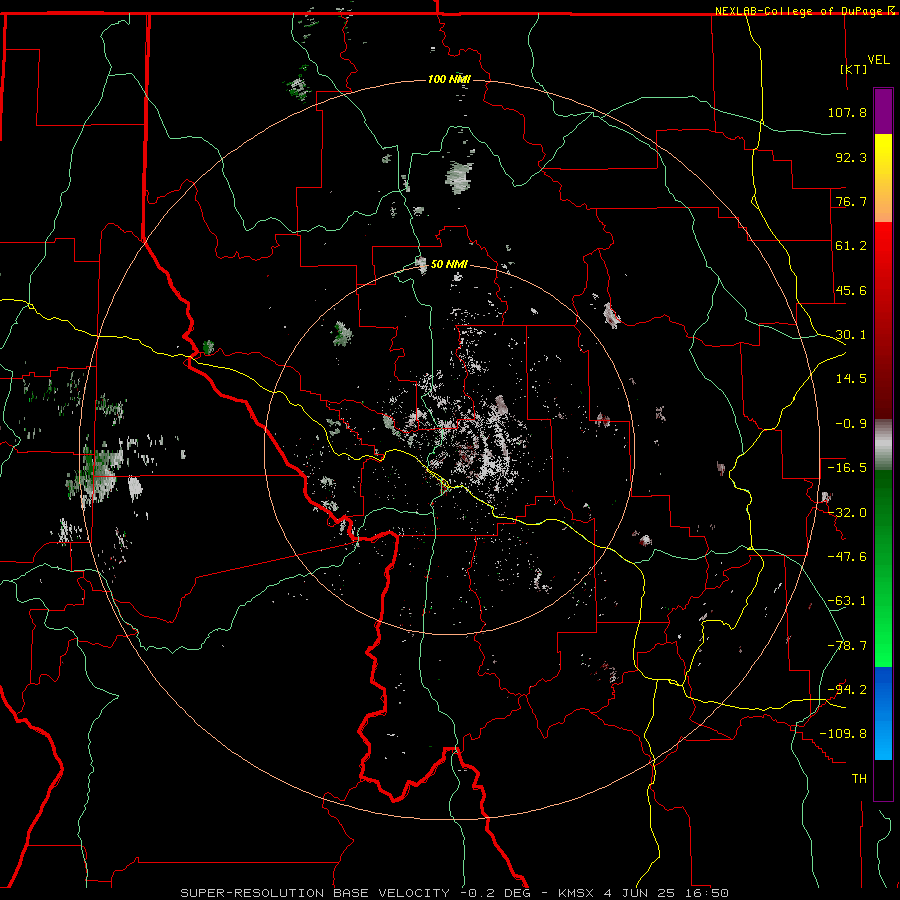Click the VEL legend title
The width and height of the screenshot is (900, 900).
pyautogui.click(x=878, y=60)
